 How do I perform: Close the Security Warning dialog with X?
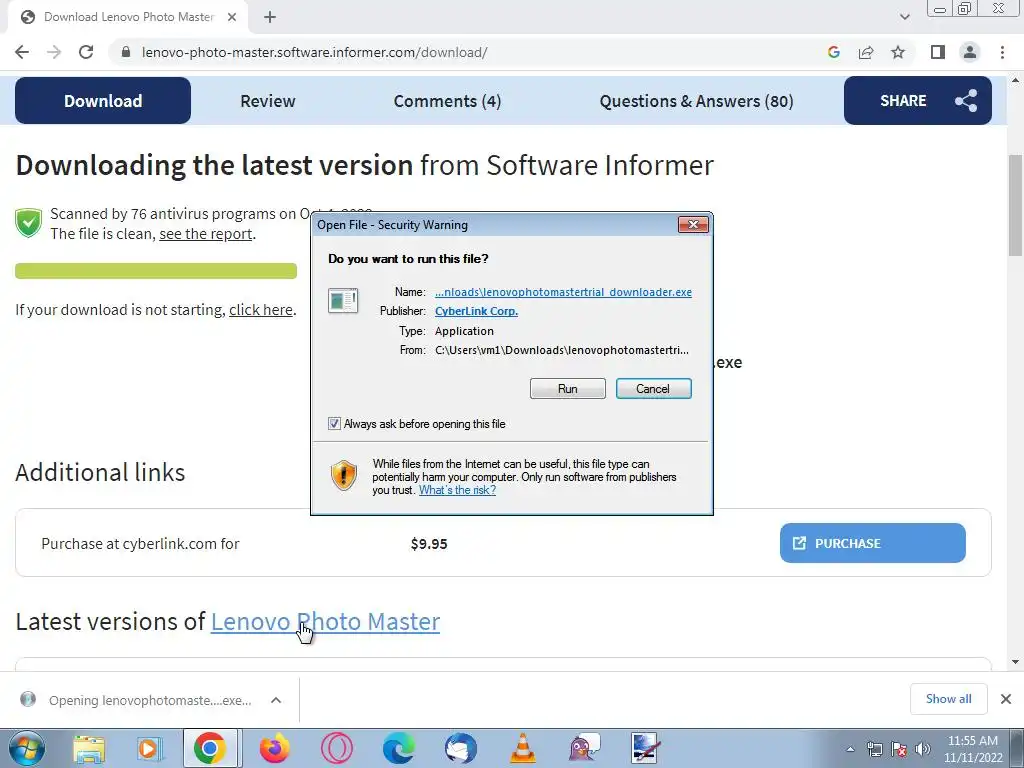pyautogui.click(x=693, y=225)
